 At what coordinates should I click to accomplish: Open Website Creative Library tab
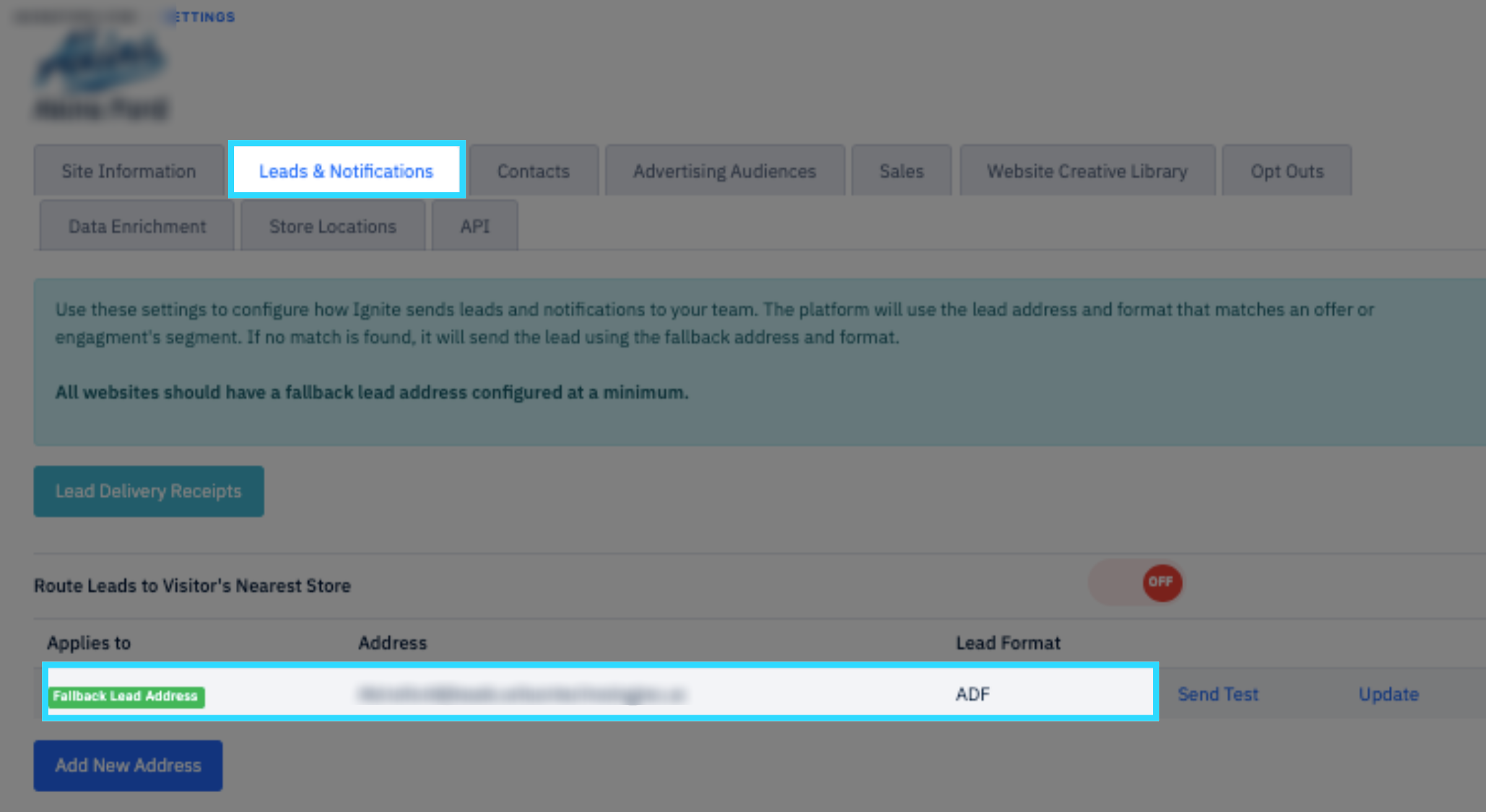click(x=1087, y=171)
